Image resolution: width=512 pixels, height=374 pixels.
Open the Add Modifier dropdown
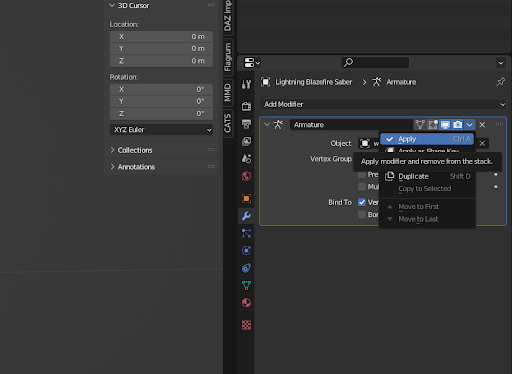(x=383, y=104)
